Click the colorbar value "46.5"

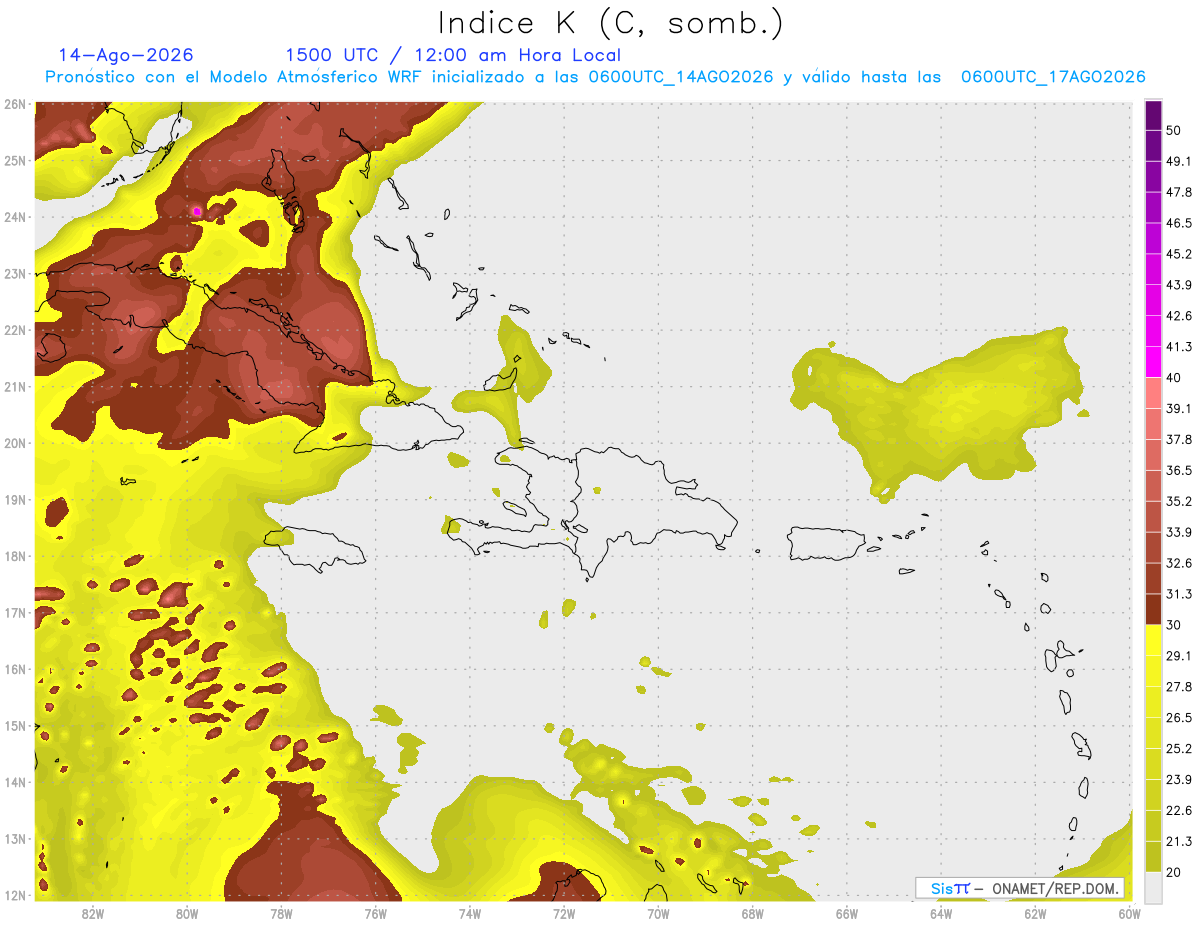(x=1179, y=223)
